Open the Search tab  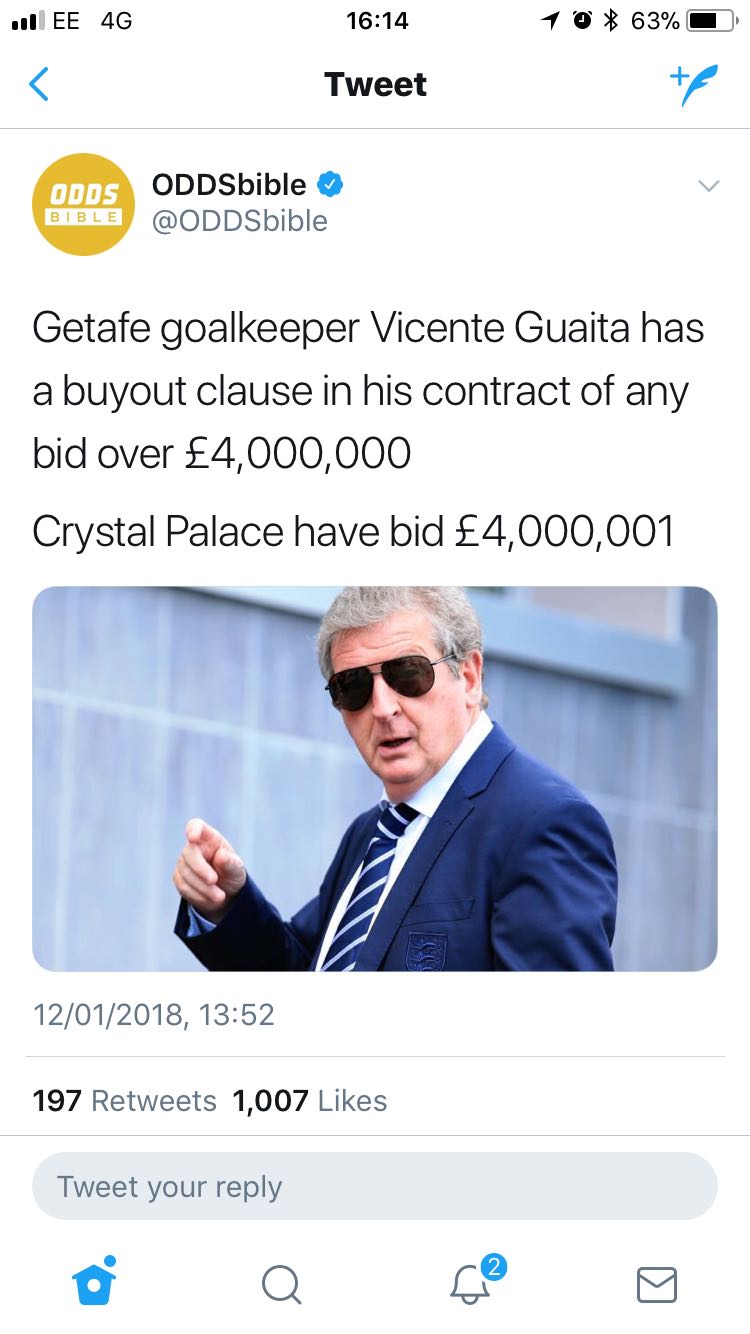tap(281, 1284)
